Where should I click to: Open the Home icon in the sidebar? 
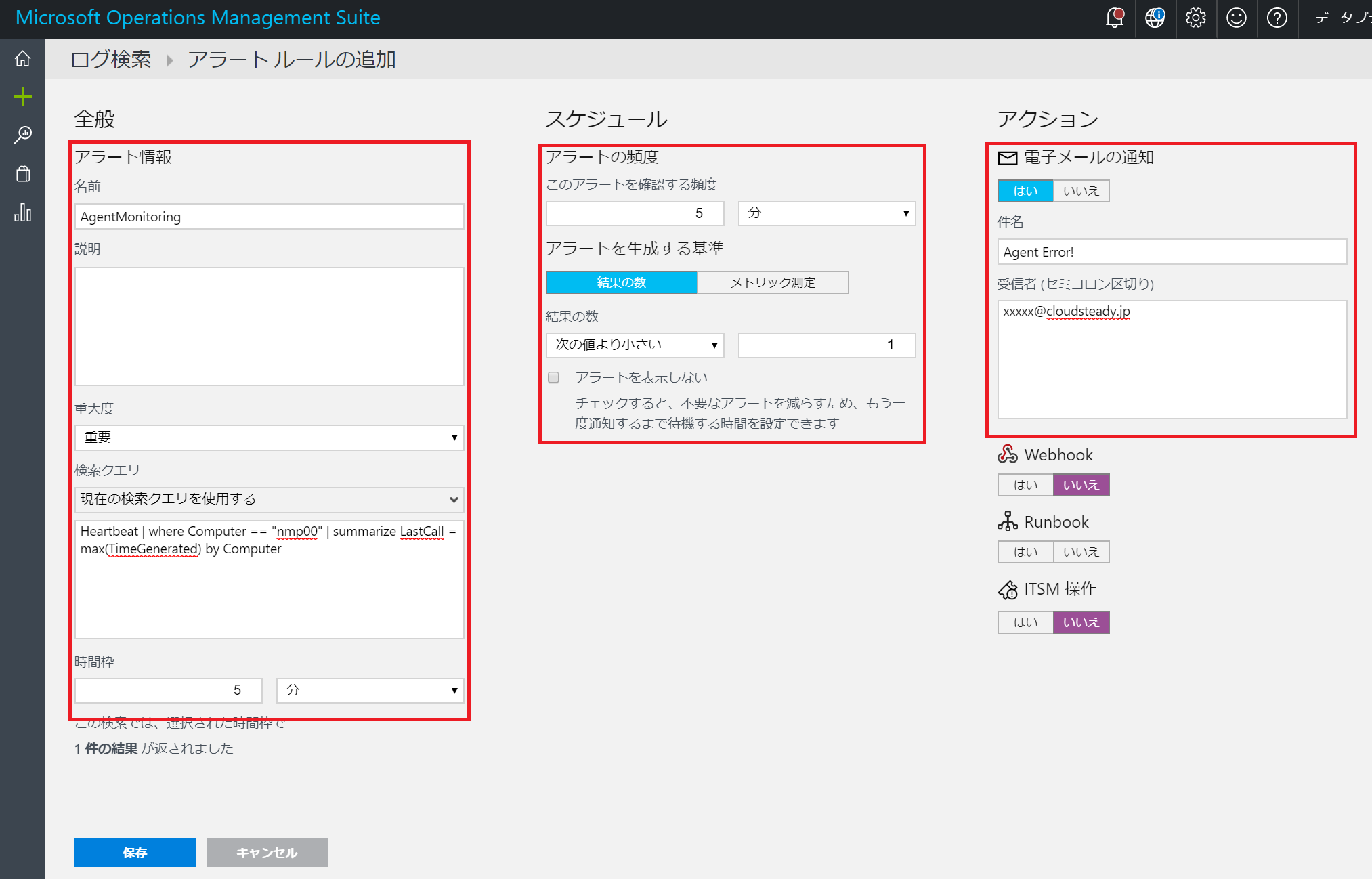tap(22, 58)
